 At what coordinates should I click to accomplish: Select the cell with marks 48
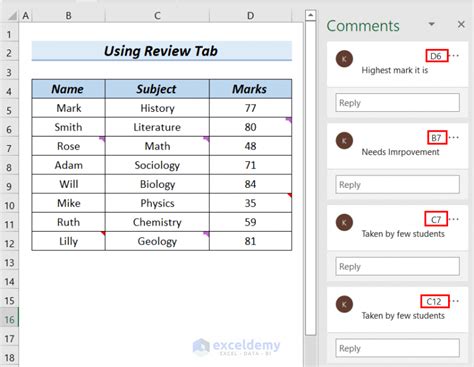tap(250, 146)
